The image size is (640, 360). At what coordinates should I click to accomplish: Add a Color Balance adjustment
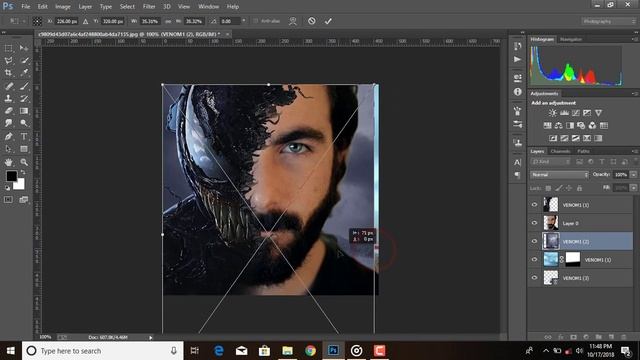coord(558,125)
